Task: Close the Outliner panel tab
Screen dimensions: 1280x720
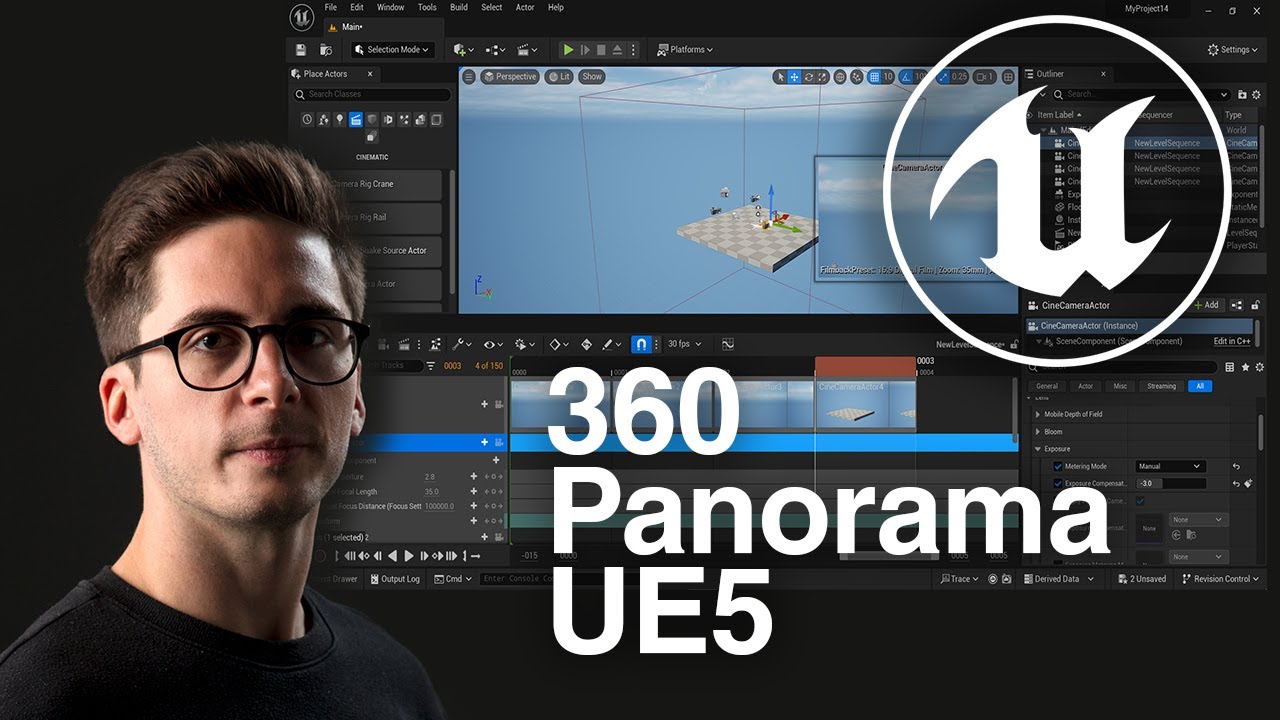Action: coord(1104,74)
